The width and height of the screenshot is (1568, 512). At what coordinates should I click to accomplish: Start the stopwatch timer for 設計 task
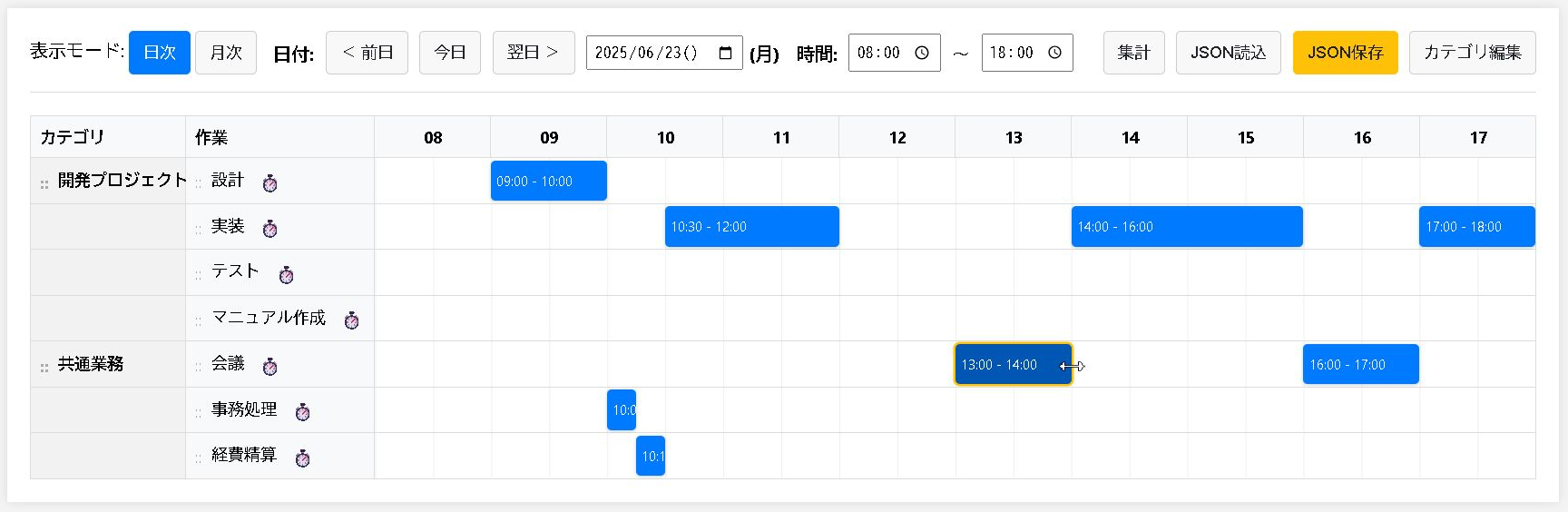(x=270, y=183)
